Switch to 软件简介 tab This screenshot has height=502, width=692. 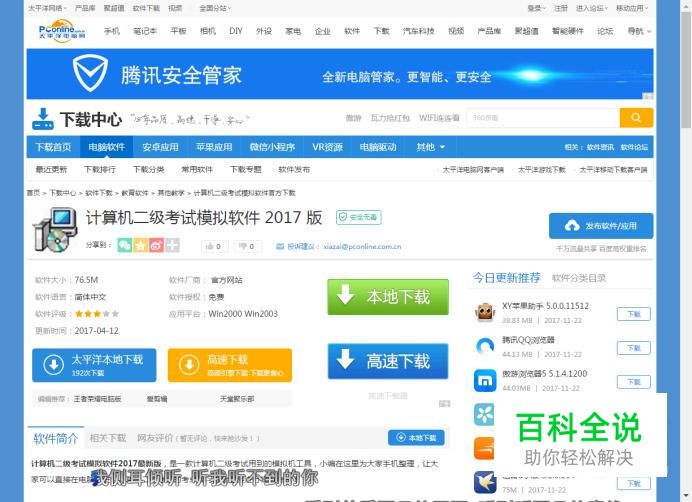coord(56,438)
